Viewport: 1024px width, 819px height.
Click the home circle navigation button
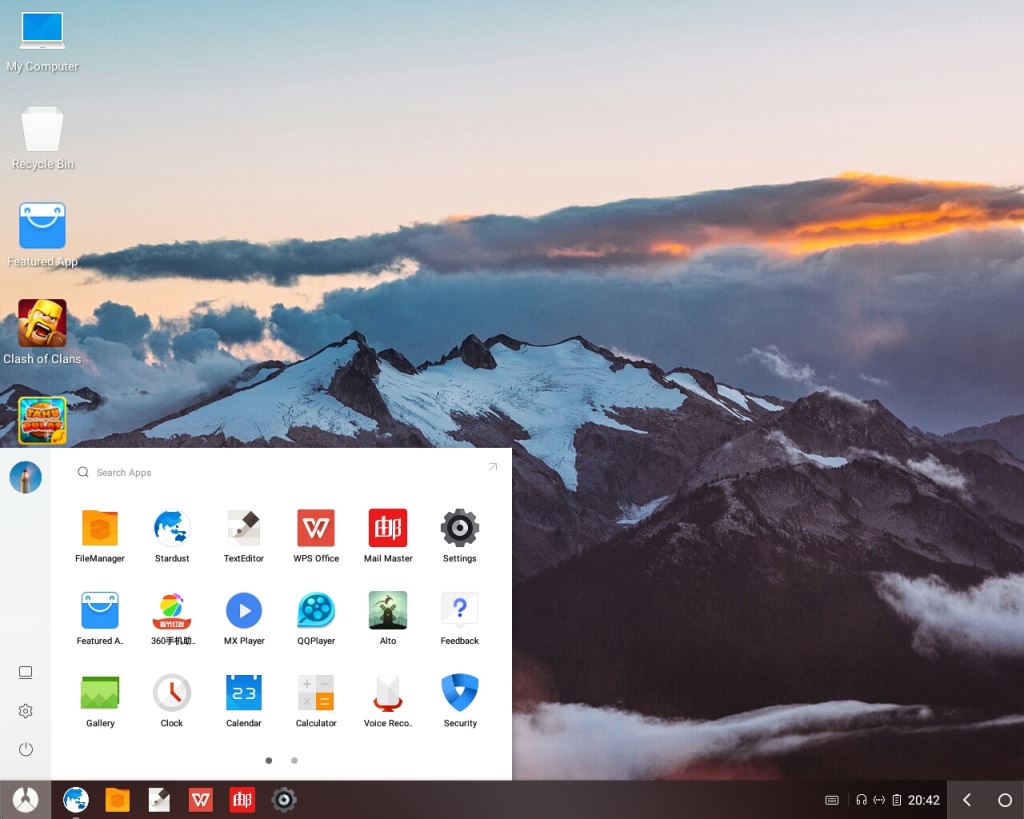click(x=1004, y=800)
